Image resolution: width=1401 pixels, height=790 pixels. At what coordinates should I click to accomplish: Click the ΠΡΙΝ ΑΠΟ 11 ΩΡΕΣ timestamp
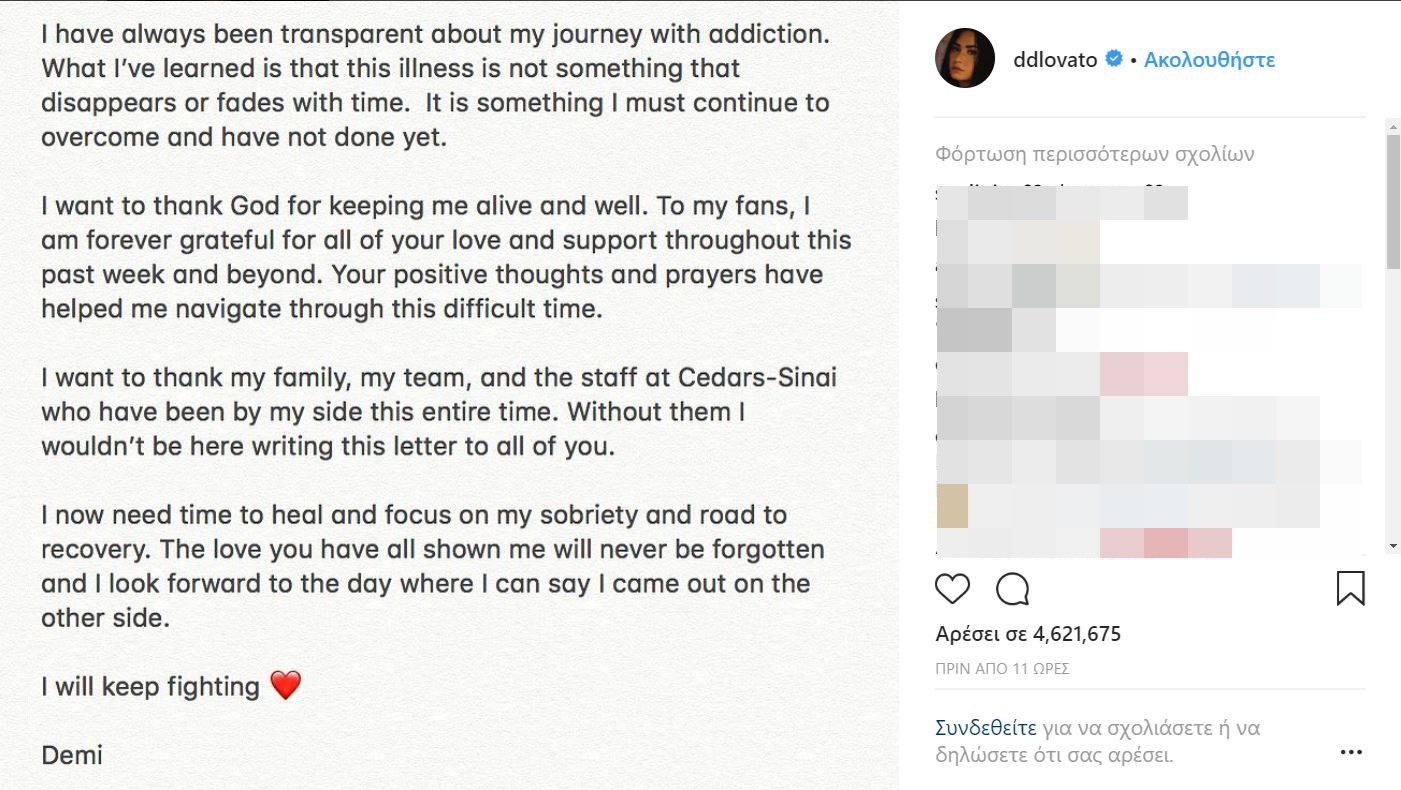tap(1002, 668)
